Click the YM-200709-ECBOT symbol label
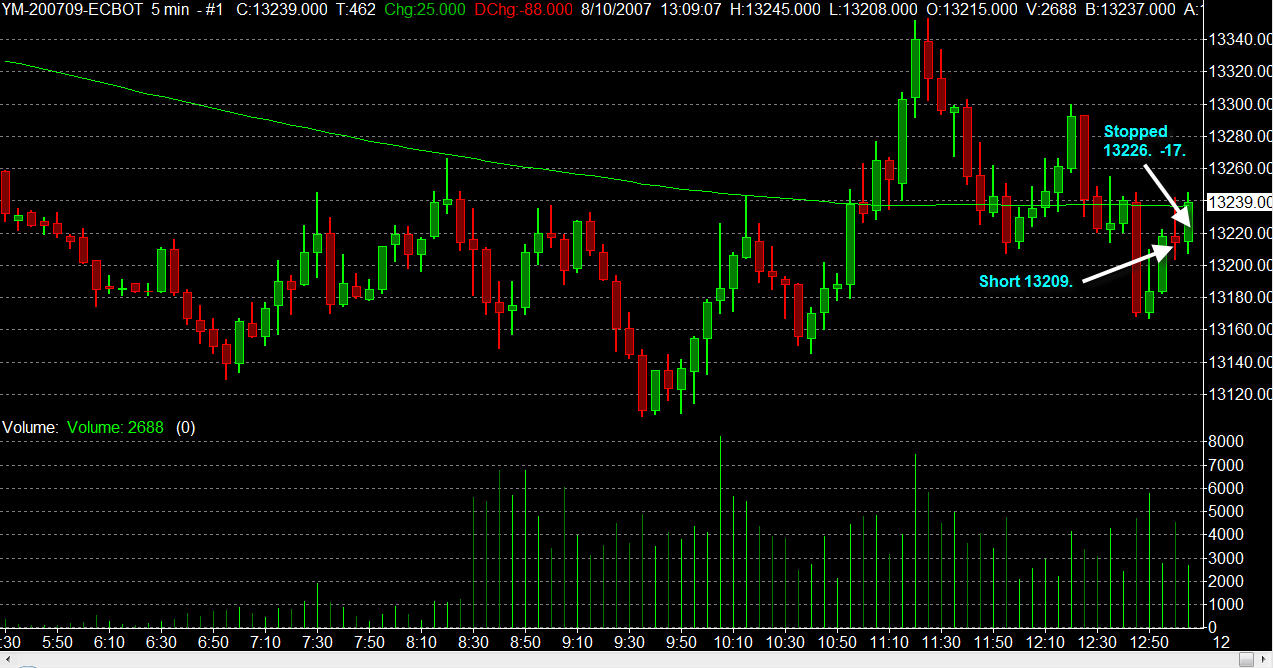The height and width of the screenshot is (668, 1274). pyautogui.click(x=72, y=9)
